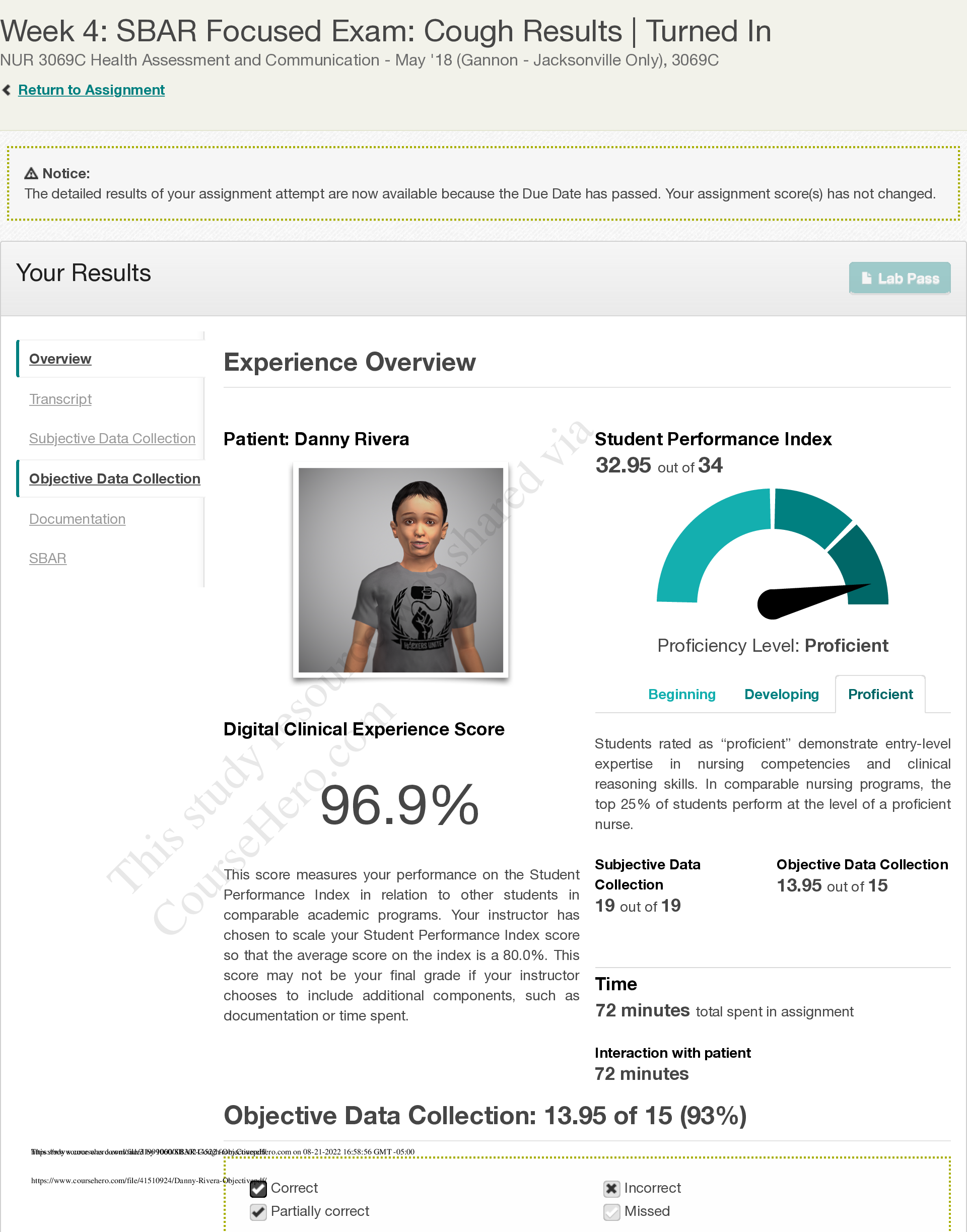967x1232 pixels.
Task: Click the document icon on Lab Pass
Action: 866,278
